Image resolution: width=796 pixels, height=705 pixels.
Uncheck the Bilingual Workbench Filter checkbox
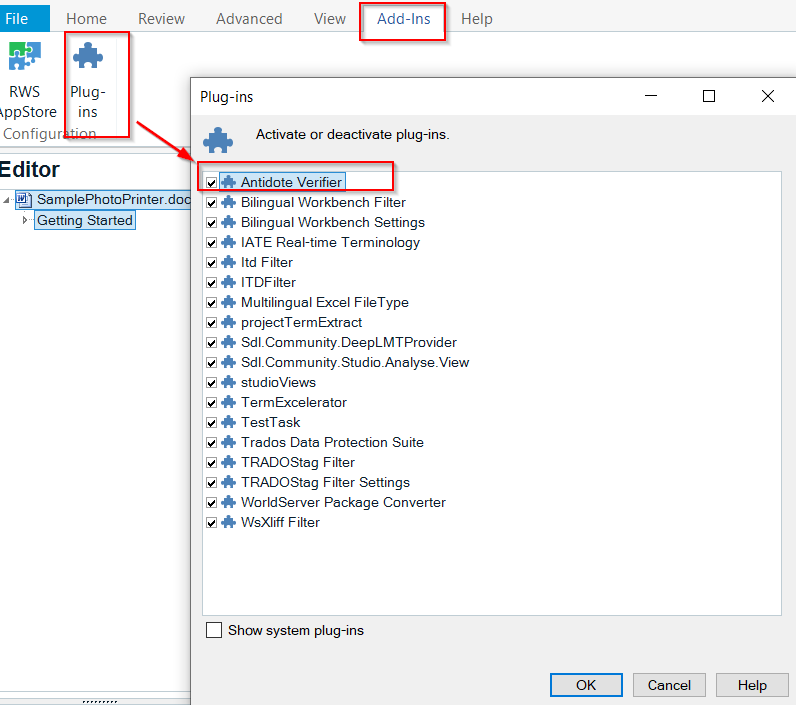212,203
